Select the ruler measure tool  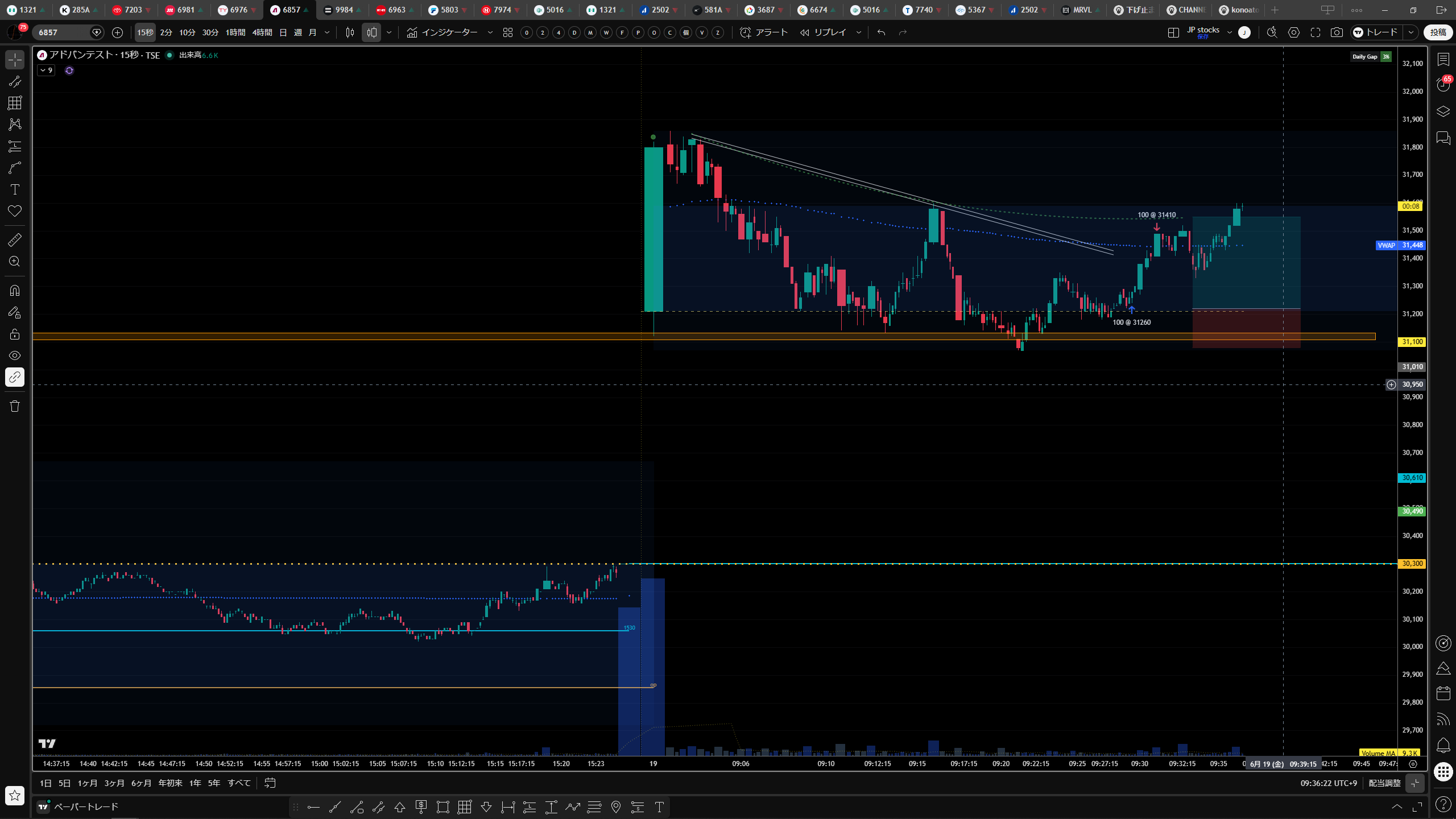click(x=15, y=240)
